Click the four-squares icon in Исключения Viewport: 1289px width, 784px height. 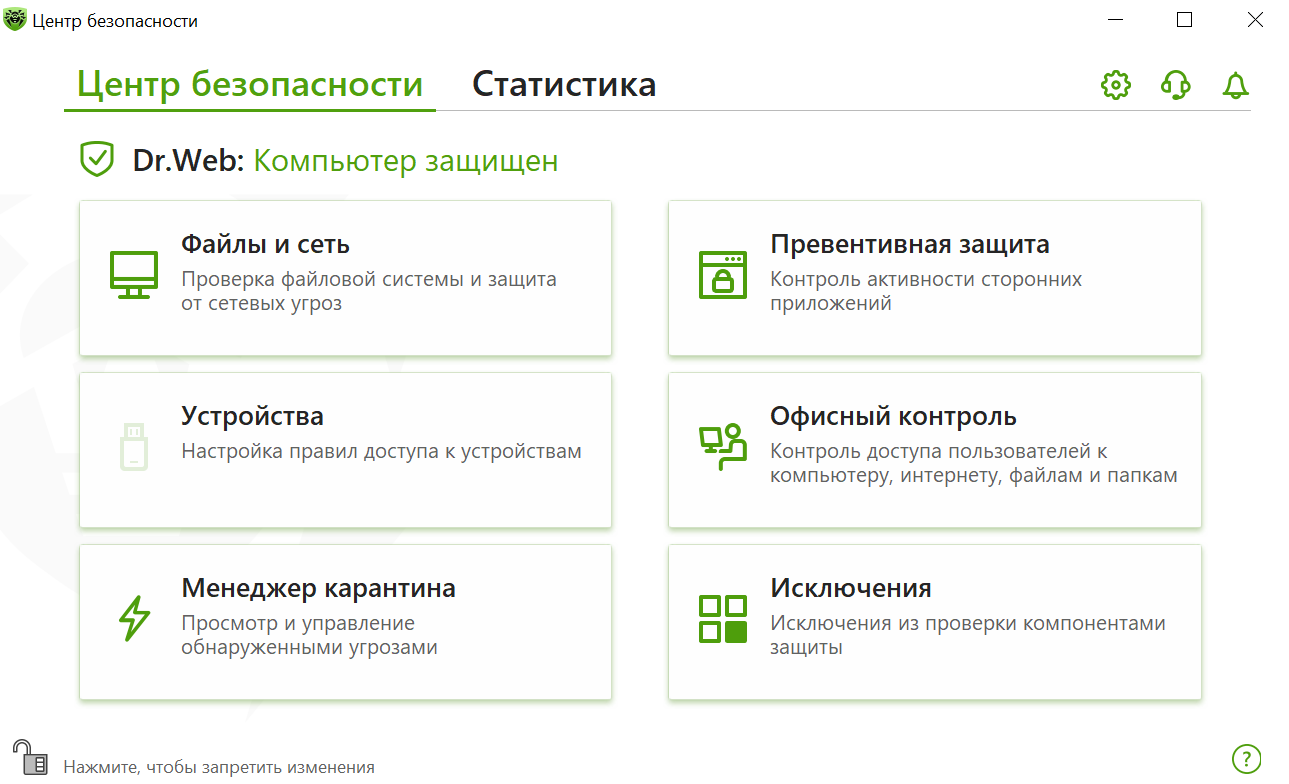pyautogui.click(x=723, y=618)
